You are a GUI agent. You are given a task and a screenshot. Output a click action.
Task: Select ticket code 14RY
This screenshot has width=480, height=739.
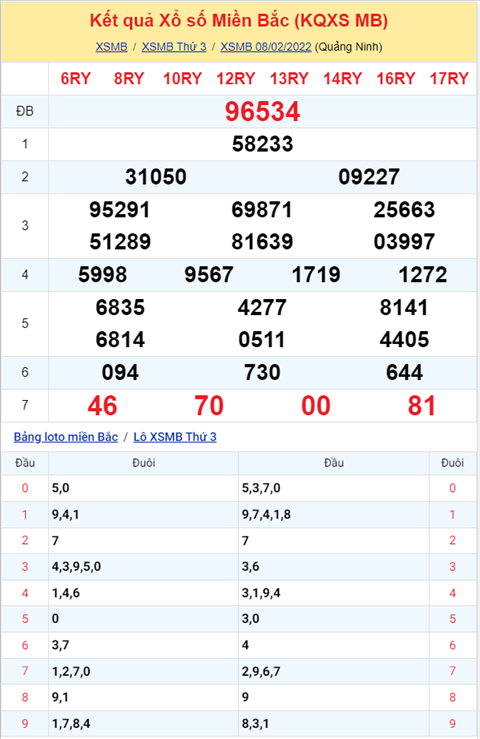[x=342, y=79]
